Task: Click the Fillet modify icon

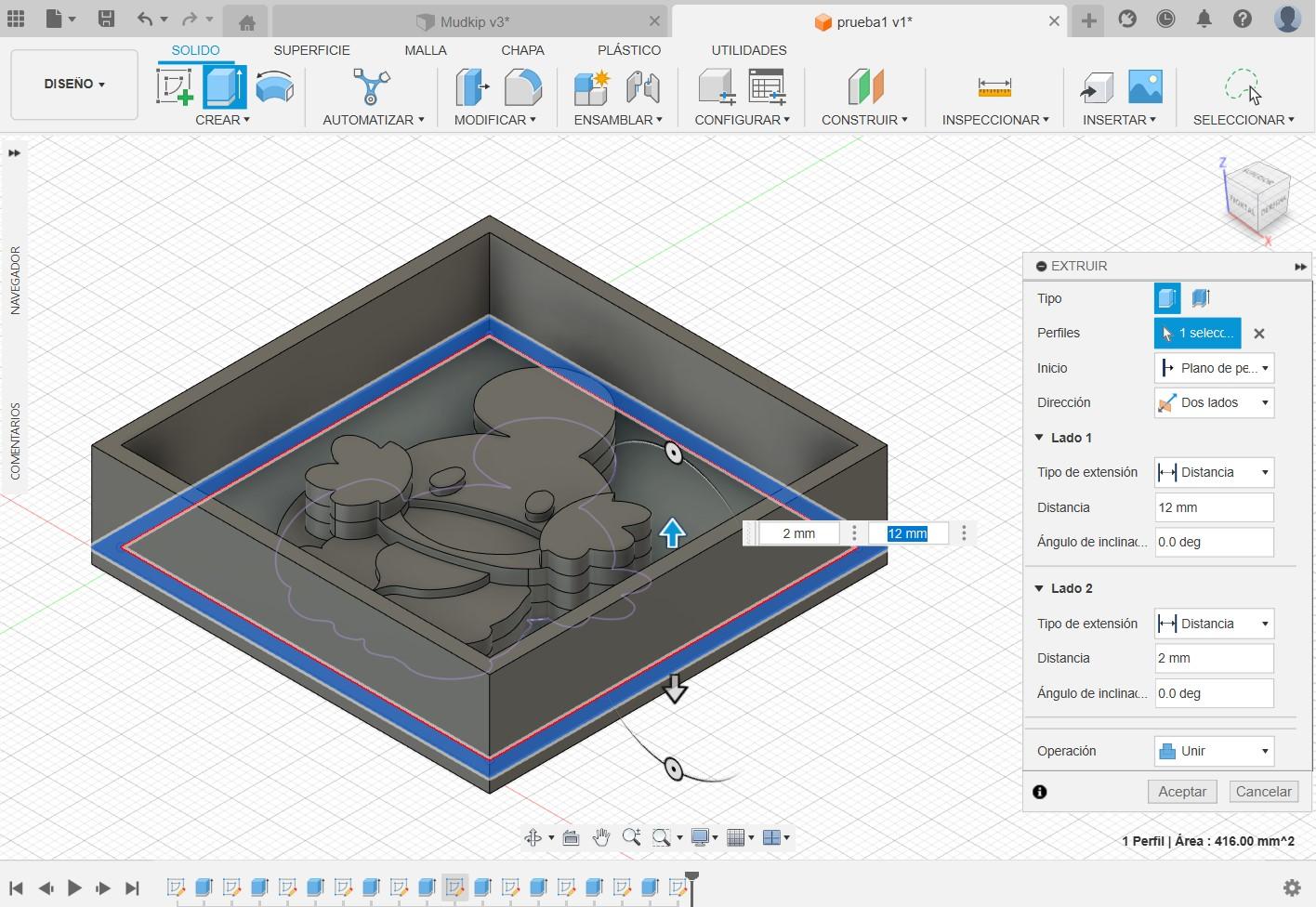Action: pos(522,87)
